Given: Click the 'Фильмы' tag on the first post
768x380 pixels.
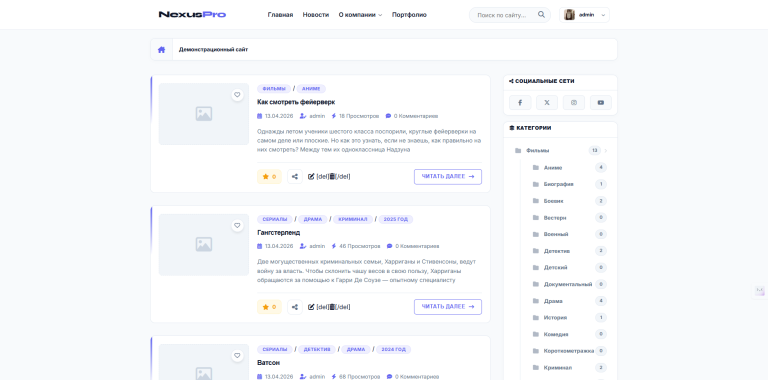Looking at the screenshot, I should tap(274, 89).
